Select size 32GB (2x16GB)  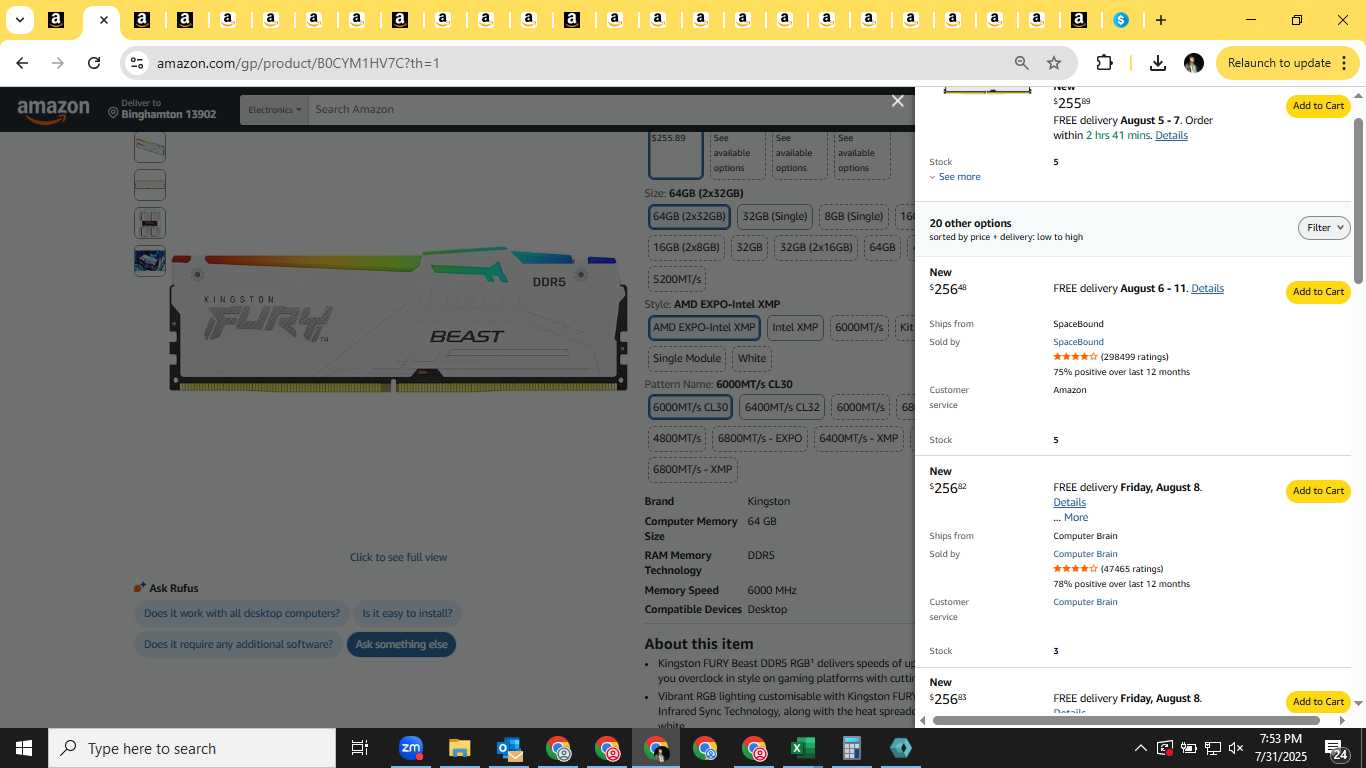(816, 248)
